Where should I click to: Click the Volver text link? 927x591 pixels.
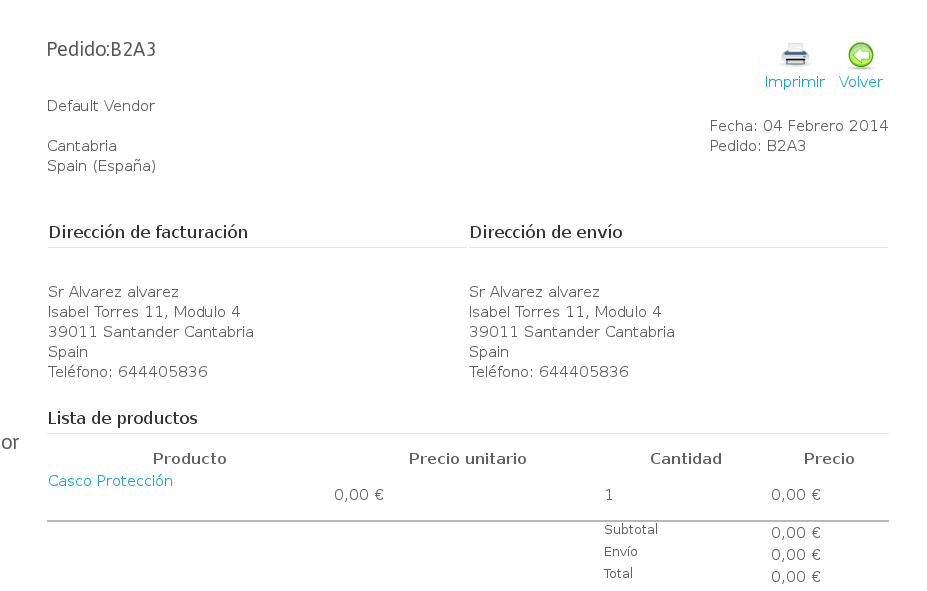coord(860,82)
